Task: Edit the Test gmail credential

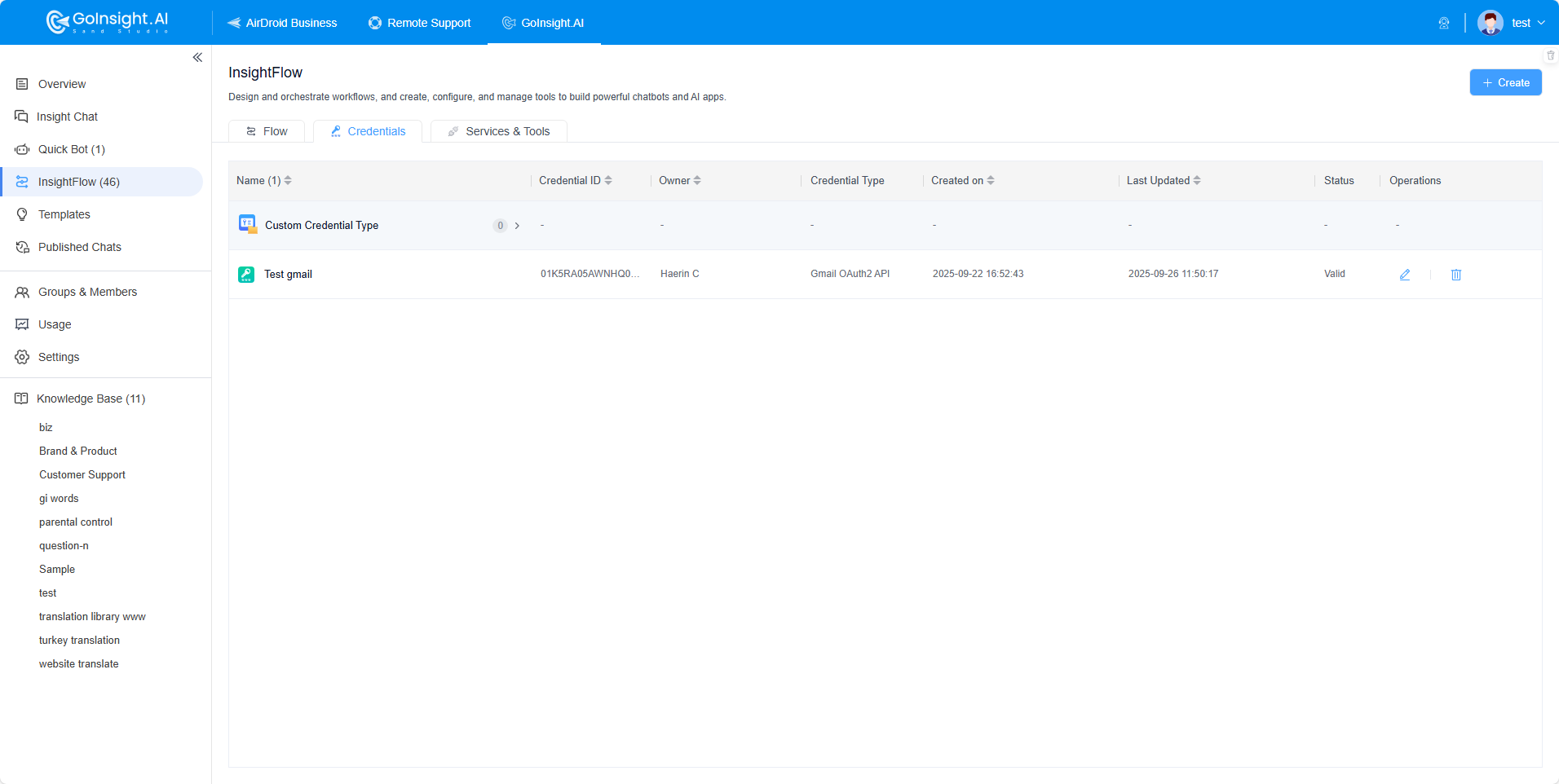Action: click(1405, 275)
